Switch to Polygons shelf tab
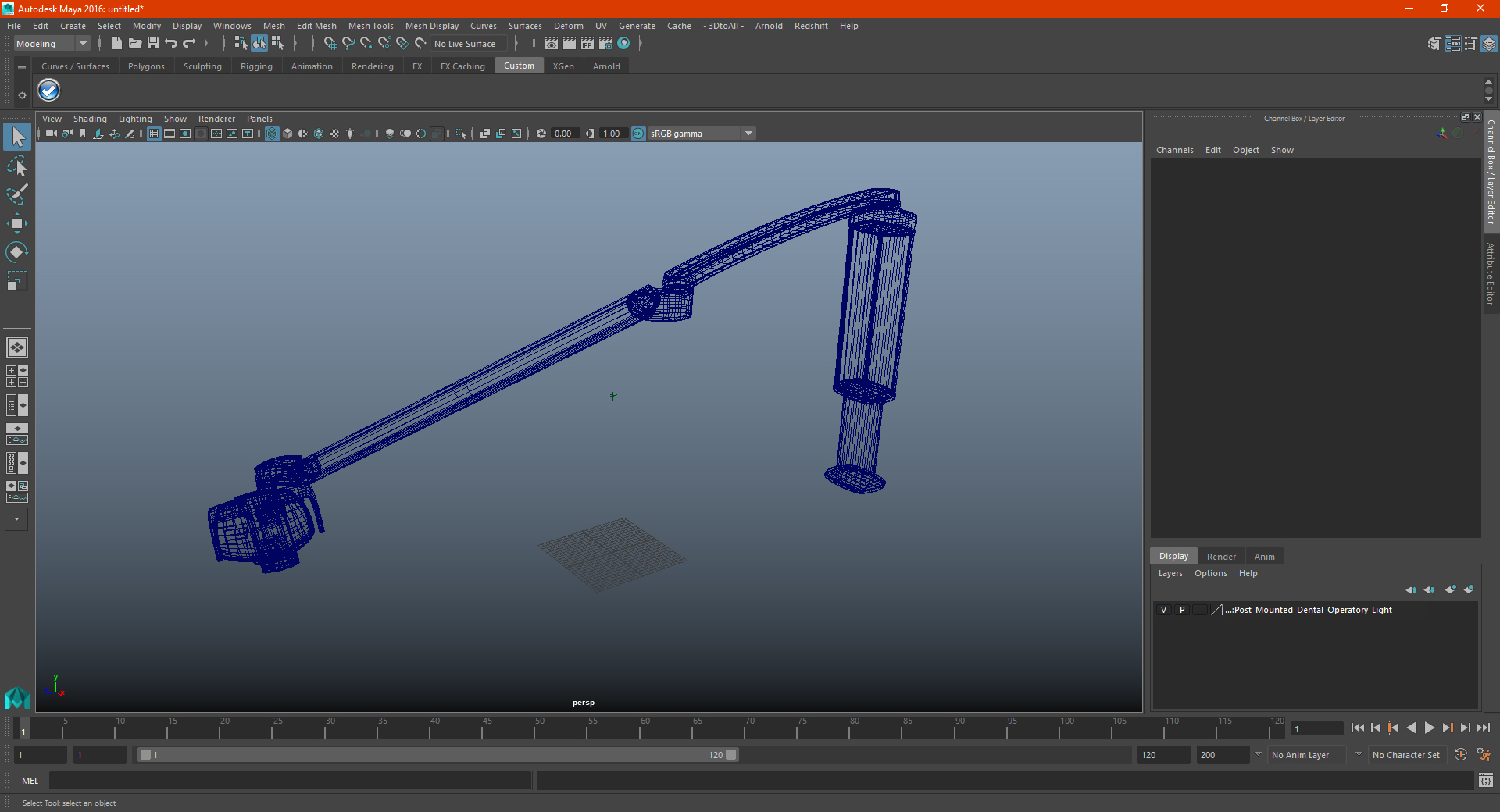 coord(146,66)
